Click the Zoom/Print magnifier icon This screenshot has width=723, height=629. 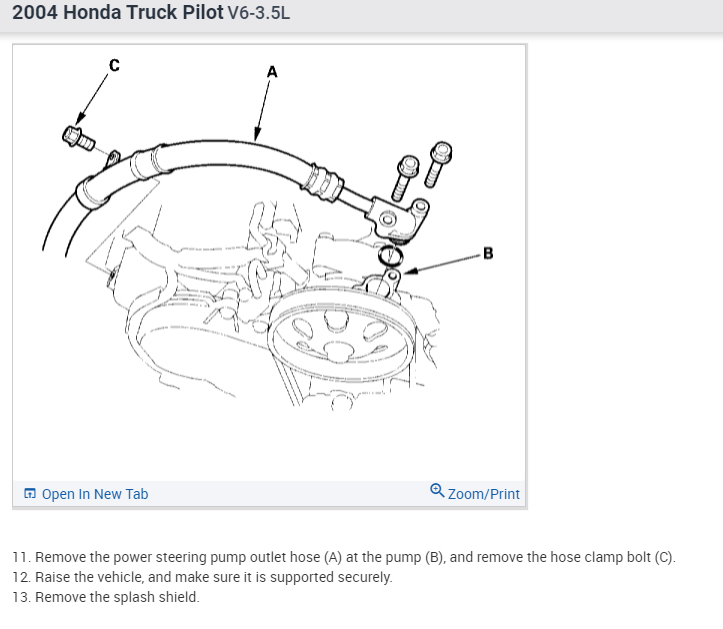click(x=437, y=490)
